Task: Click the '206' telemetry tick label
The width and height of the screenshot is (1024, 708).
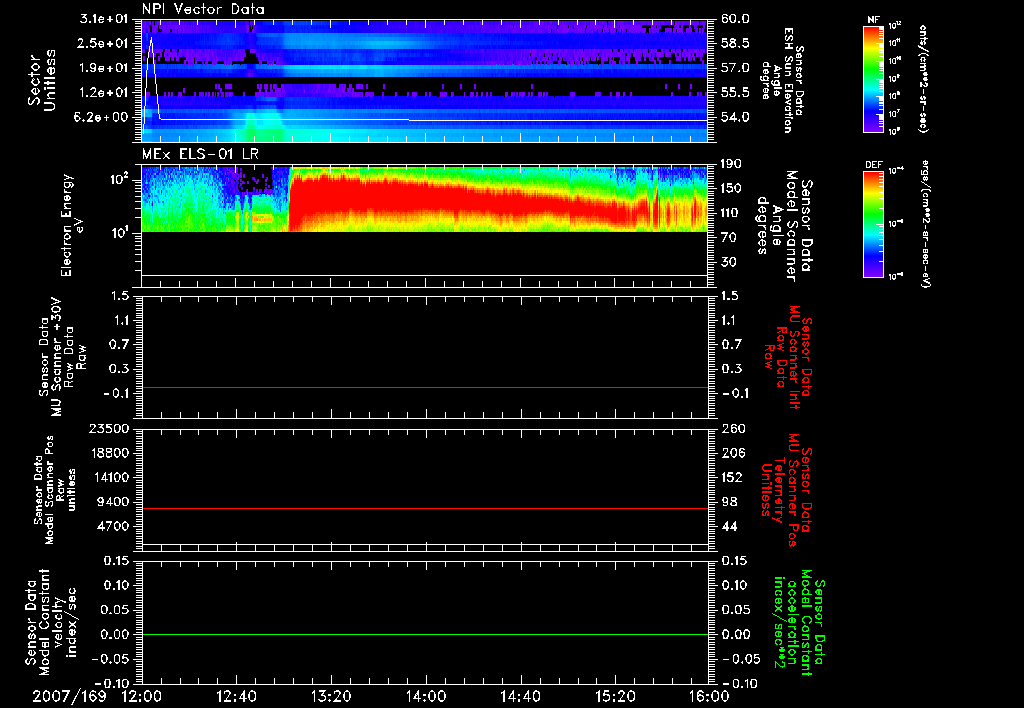Action: click(731, 453)
